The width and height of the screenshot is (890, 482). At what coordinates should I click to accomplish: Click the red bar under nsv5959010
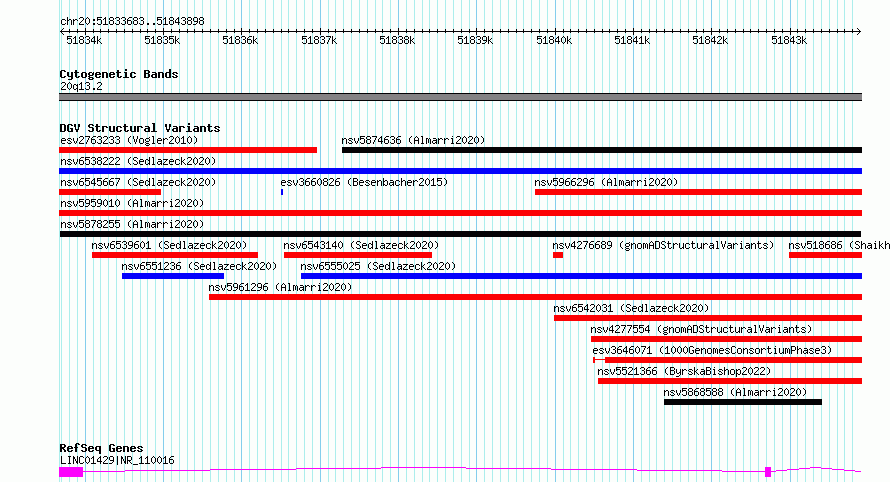[460, 213]
